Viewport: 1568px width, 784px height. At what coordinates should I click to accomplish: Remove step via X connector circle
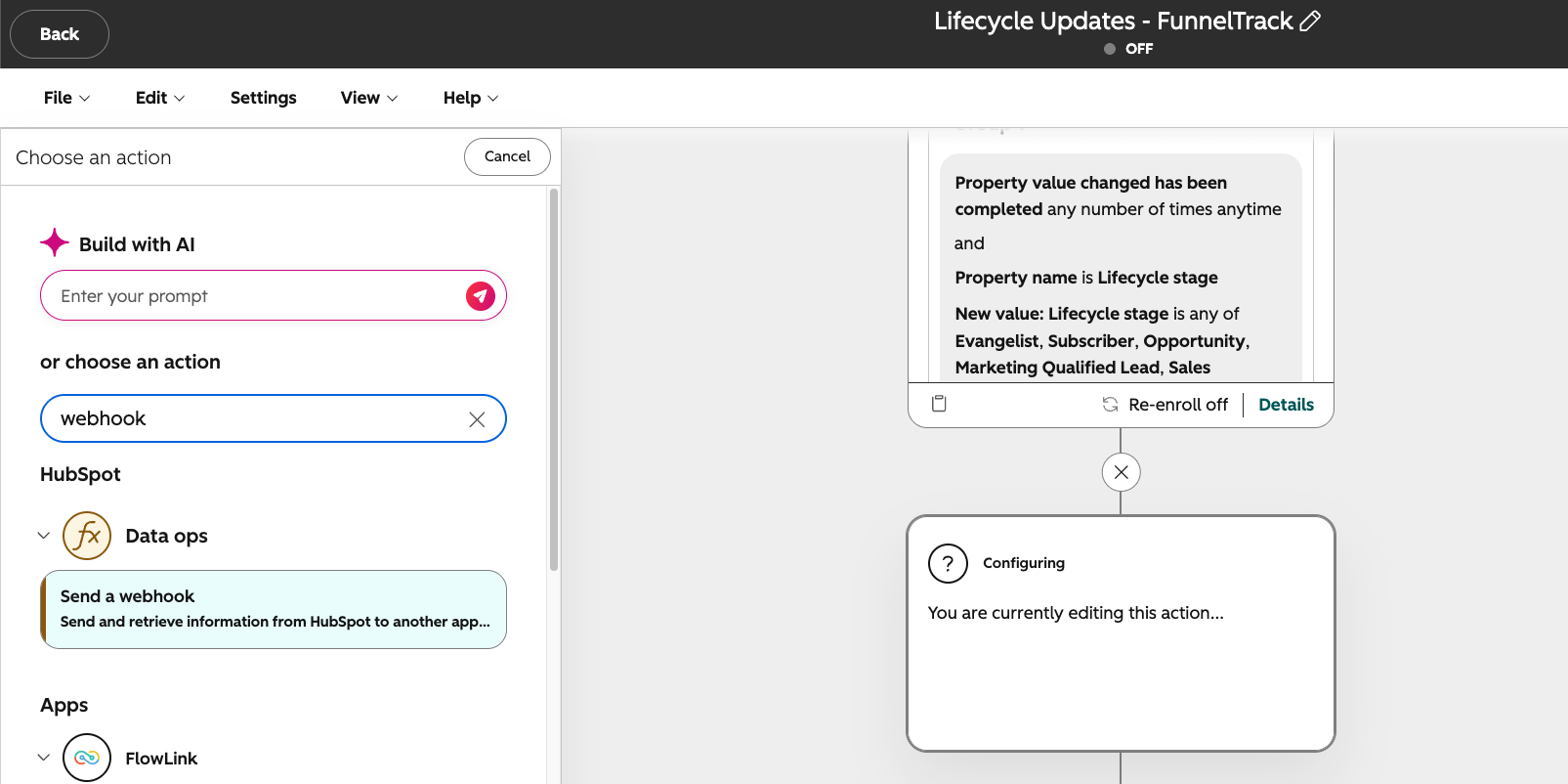1122,472
